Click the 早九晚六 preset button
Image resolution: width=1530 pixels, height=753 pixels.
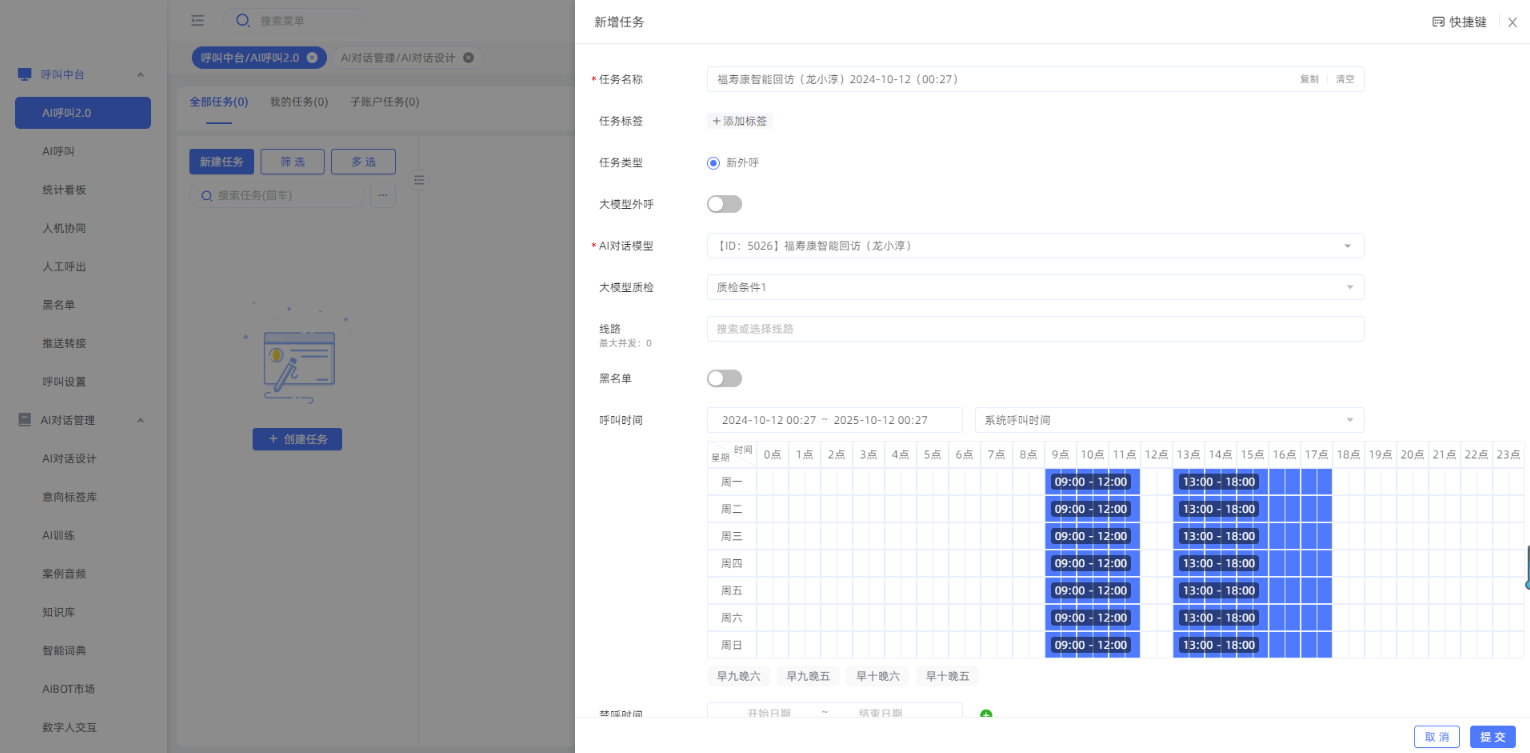pos(738,677)
